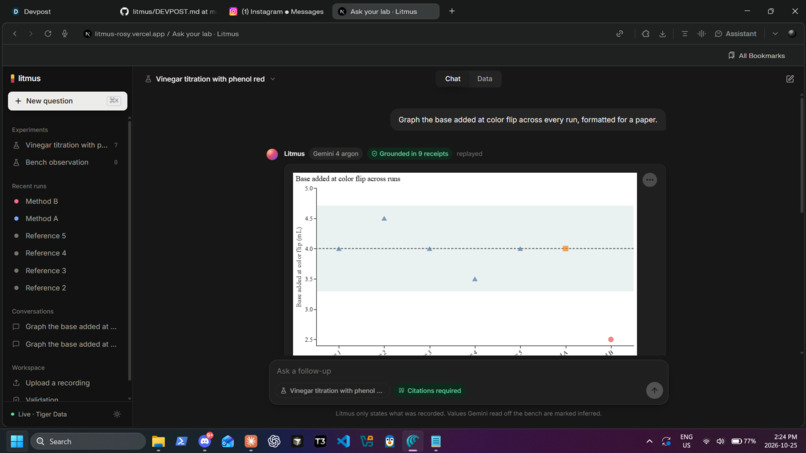The height and width of the screenshot is (453, 806).
Task: Open Reference 4 run
Action: coord(45,253)
